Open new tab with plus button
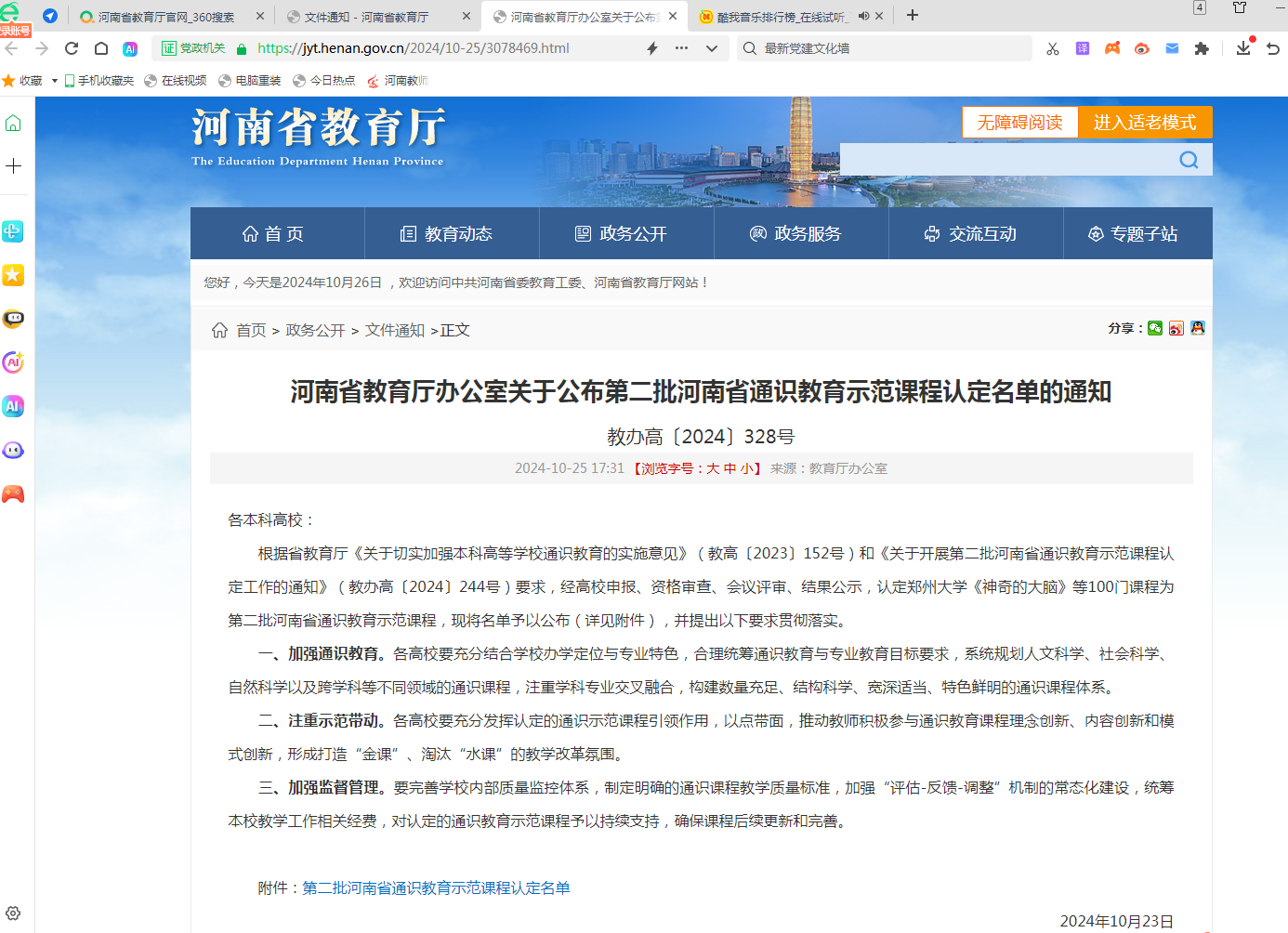This screenshot has height=933, width=1288. (913, 16)
